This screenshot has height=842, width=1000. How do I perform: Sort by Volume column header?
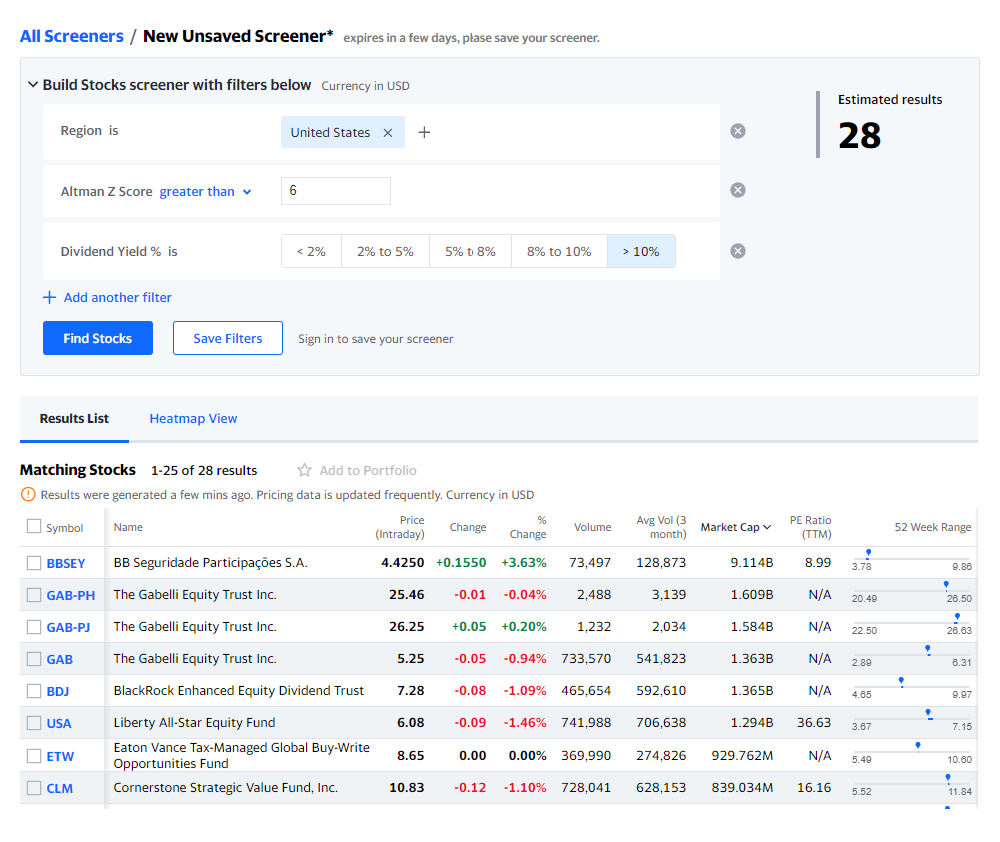pyautogui.click(x=592, y=527)
